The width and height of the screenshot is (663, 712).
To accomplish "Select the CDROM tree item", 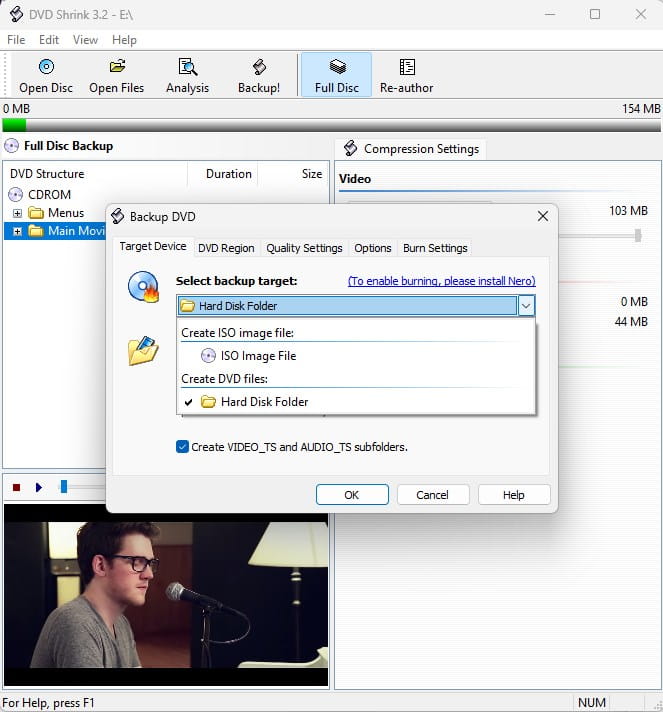I will point(49,194).
